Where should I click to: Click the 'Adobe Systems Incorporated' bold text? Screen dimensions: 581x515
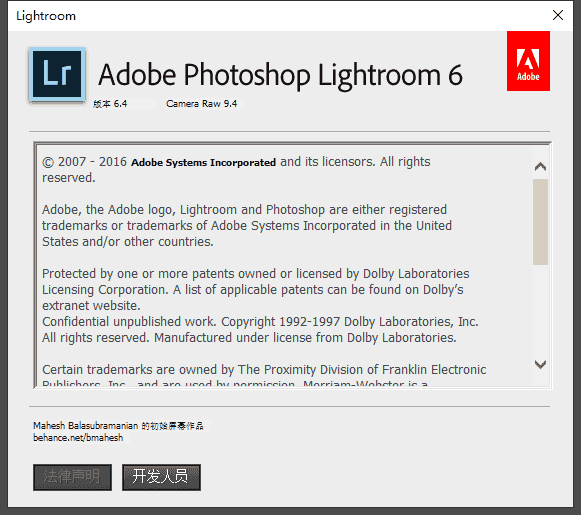click(203, 162)
